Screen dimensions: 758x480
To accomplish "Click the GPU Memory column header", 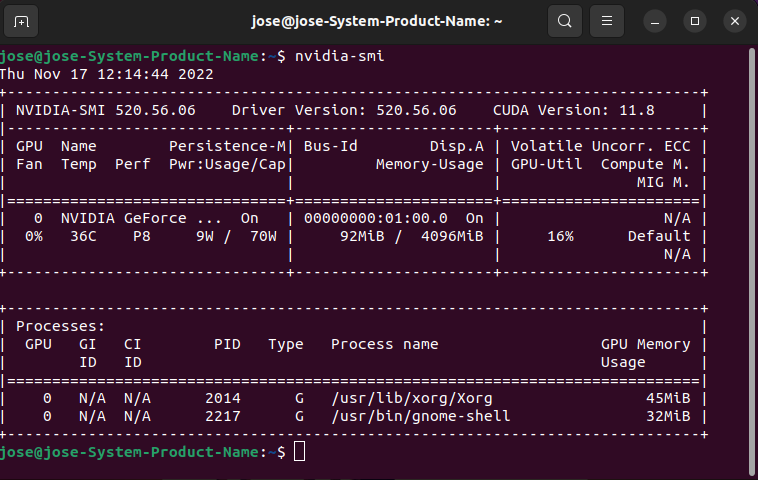I will click(645, 344).
